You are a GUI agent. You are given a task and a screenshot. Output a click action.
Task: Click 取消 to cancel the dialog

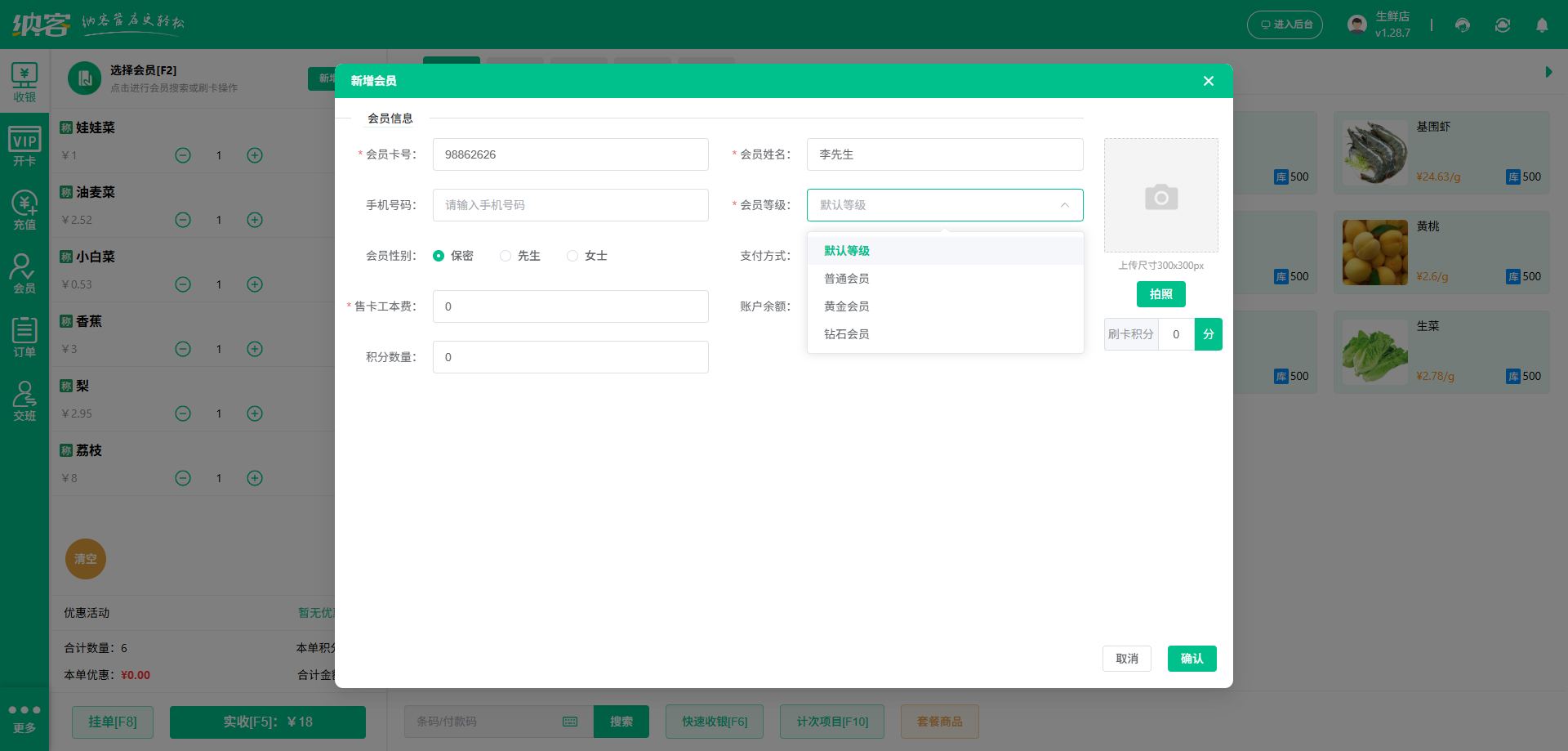pos(1127,659)
